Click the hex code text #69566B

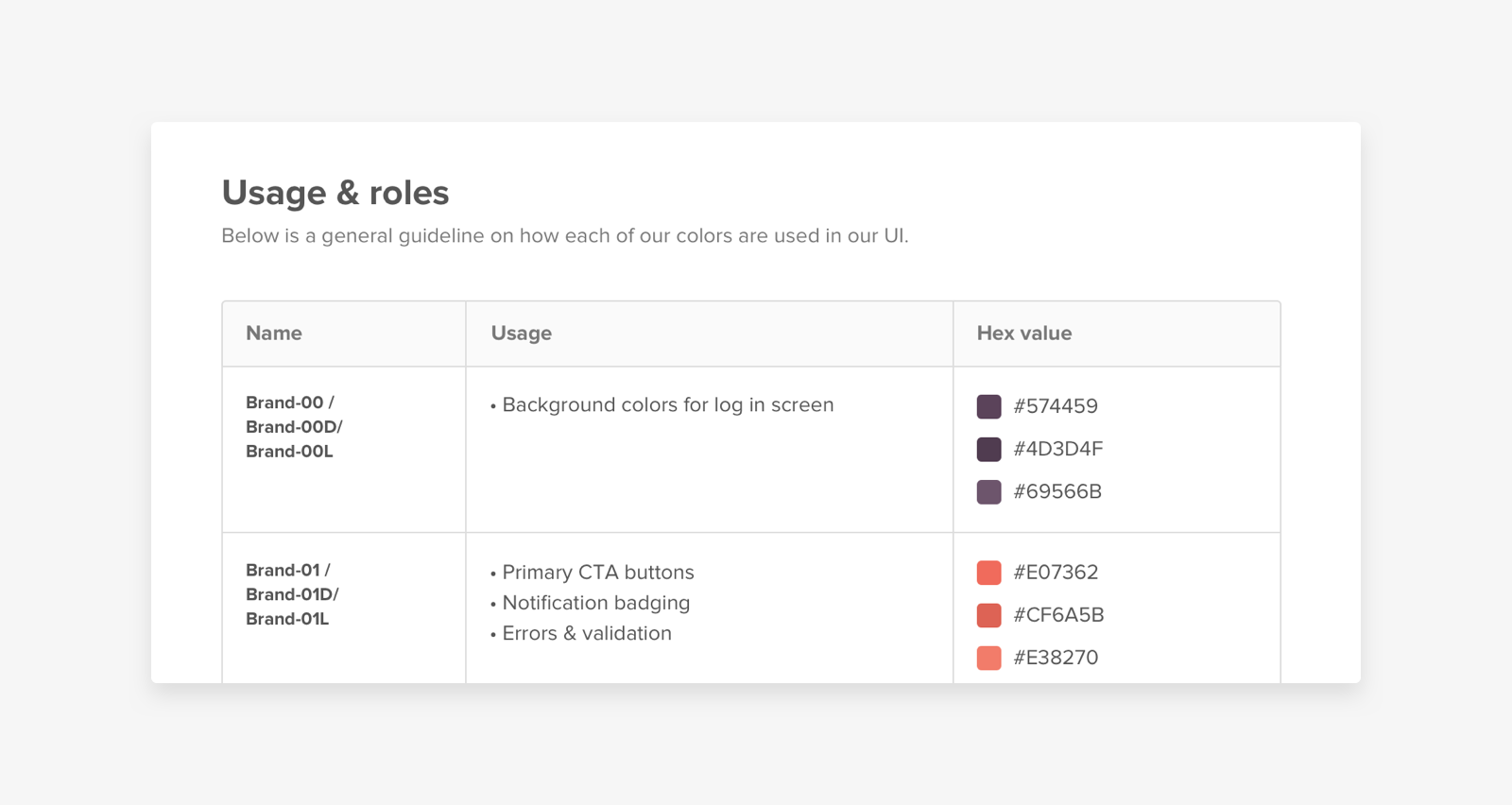coord(1057,491)
